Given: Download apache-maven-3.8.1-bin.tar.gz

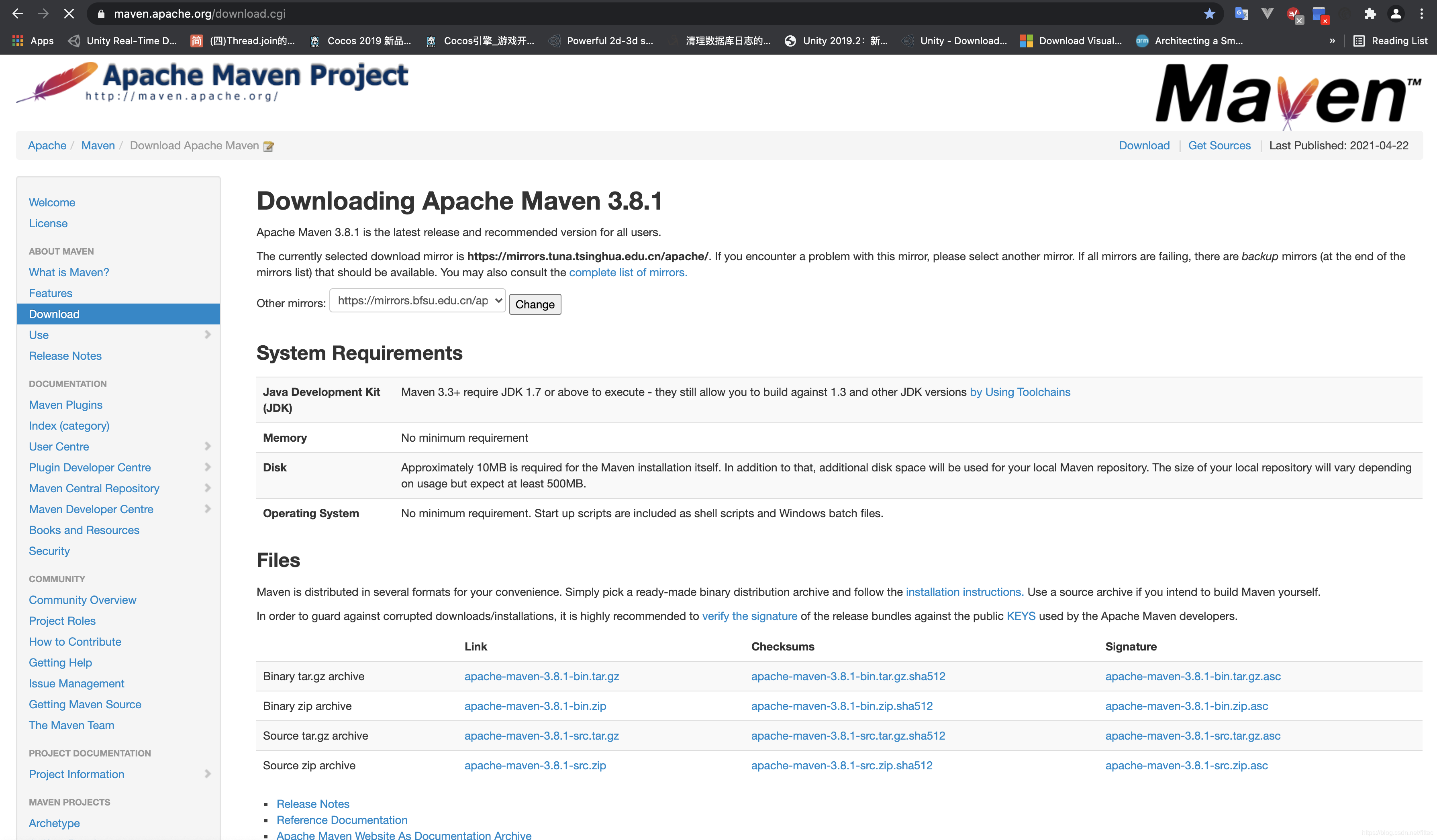Looking at the screenshot, I should pos(542,676).
